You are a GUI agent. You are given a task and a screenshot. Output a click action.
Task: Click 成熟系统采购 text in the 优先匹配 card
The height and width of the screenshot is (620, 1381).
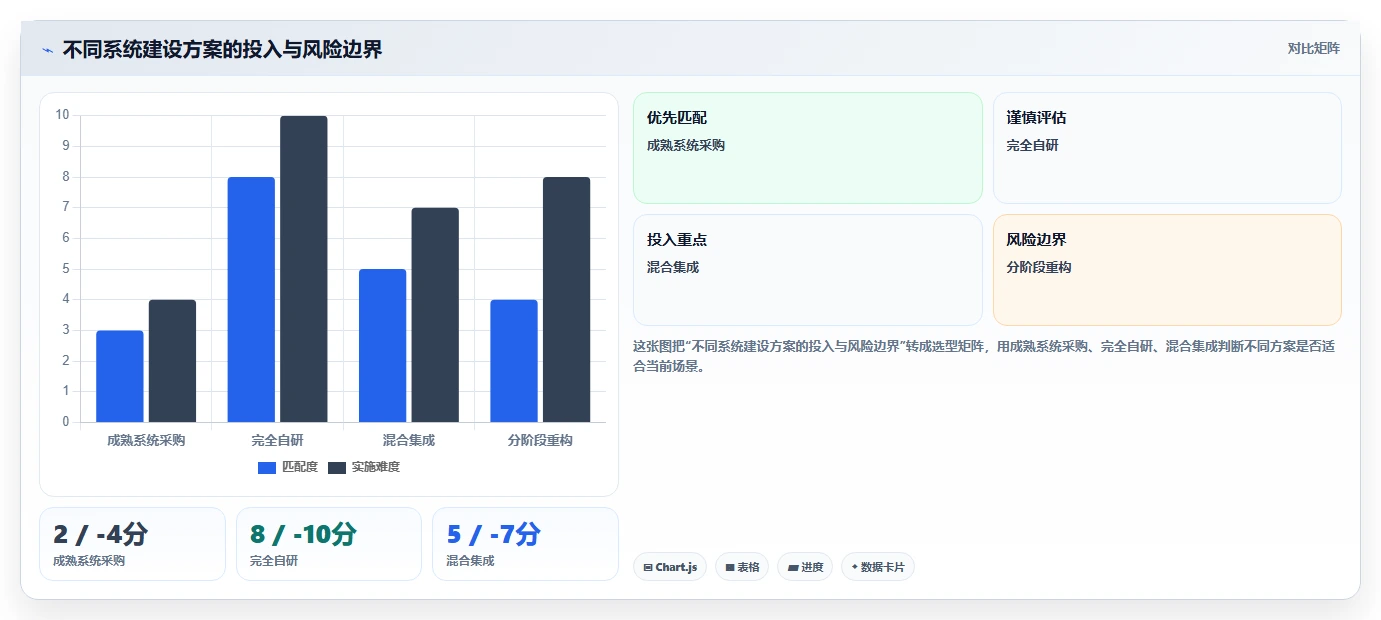[686, 145]
